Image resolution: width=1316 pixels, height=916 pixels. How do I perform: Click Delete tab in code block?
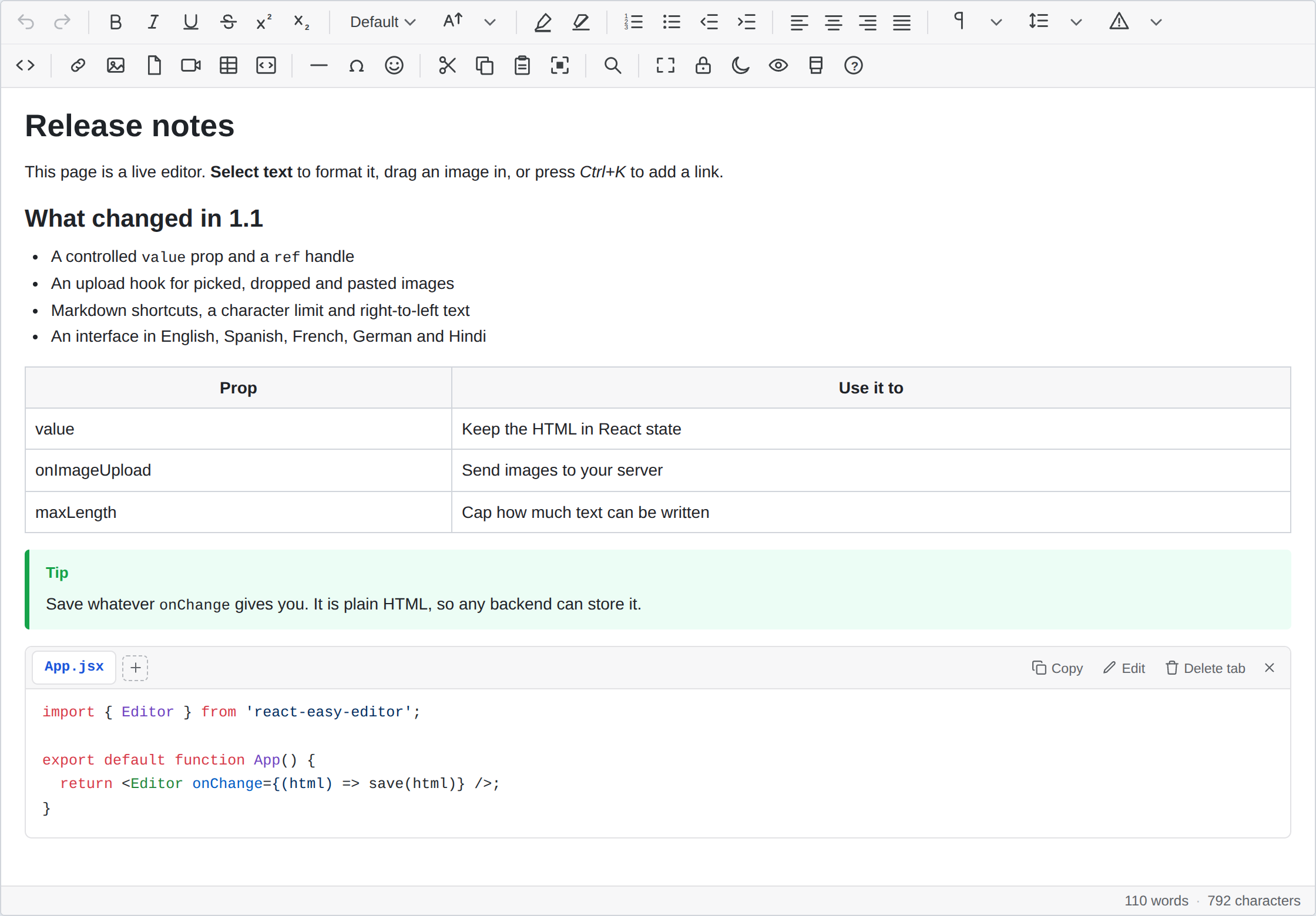tap(1205, 668)
